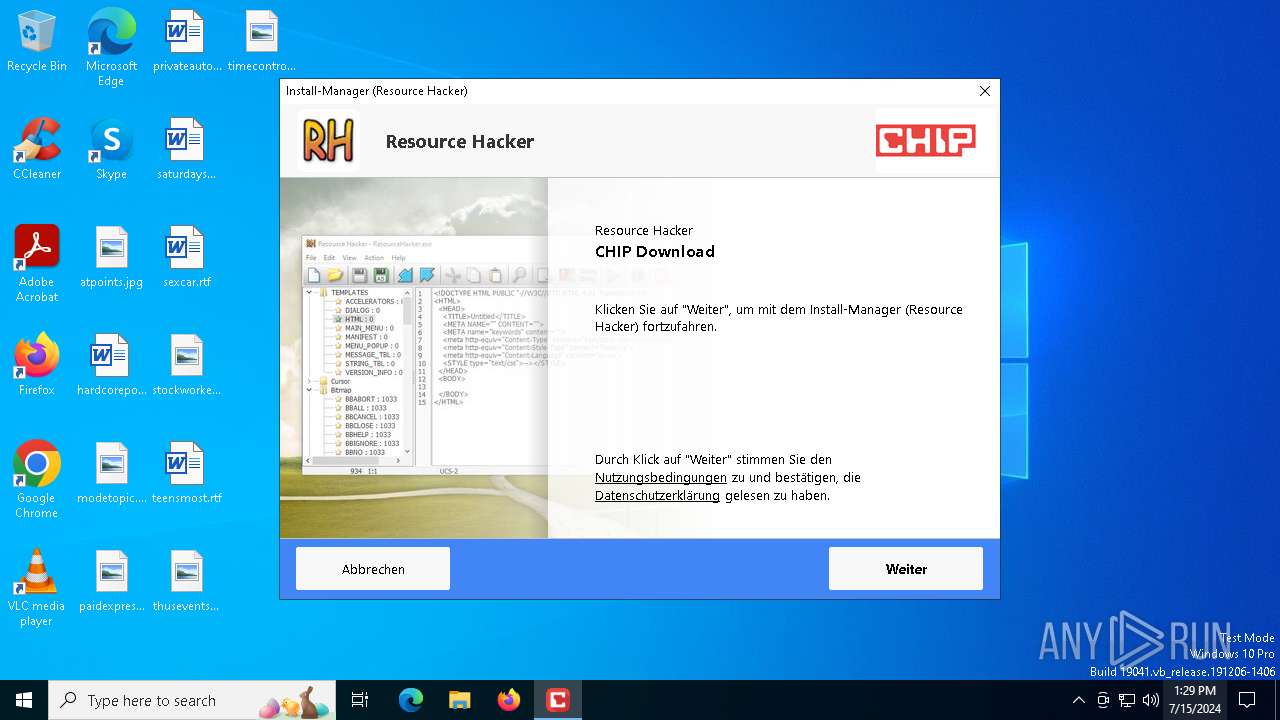Select the thusevents image file icon
Image resolution: width=1280 pixels, height=720 pixels.
click(187, 581)
